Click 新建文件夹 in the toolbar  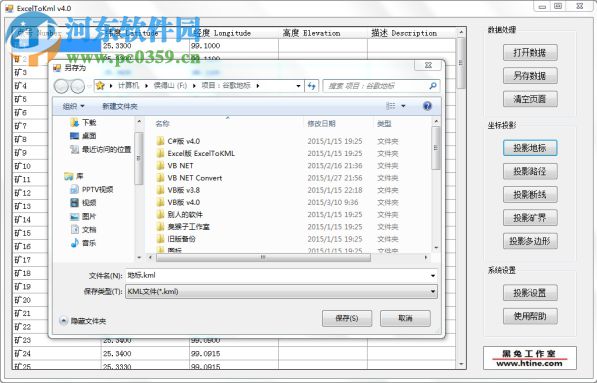pyautogui.click(x=120, y=106)
